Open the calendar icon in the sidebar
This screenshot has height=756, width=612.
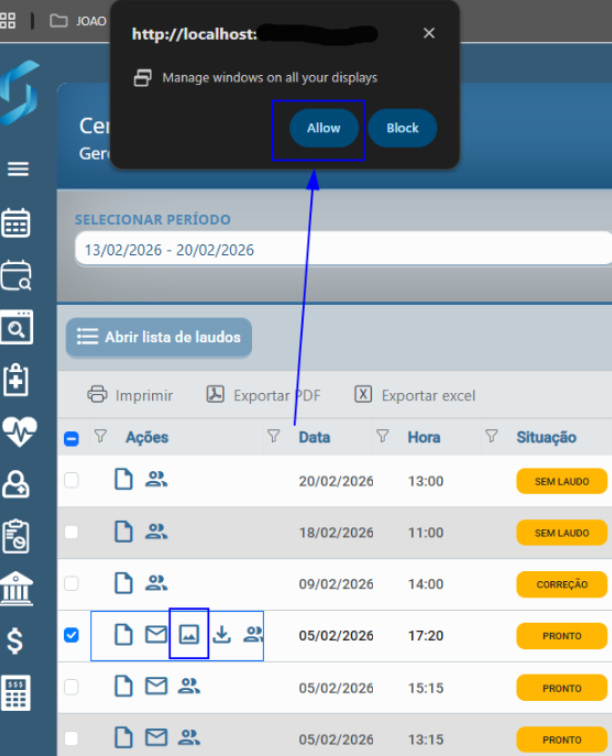(17, 223)
